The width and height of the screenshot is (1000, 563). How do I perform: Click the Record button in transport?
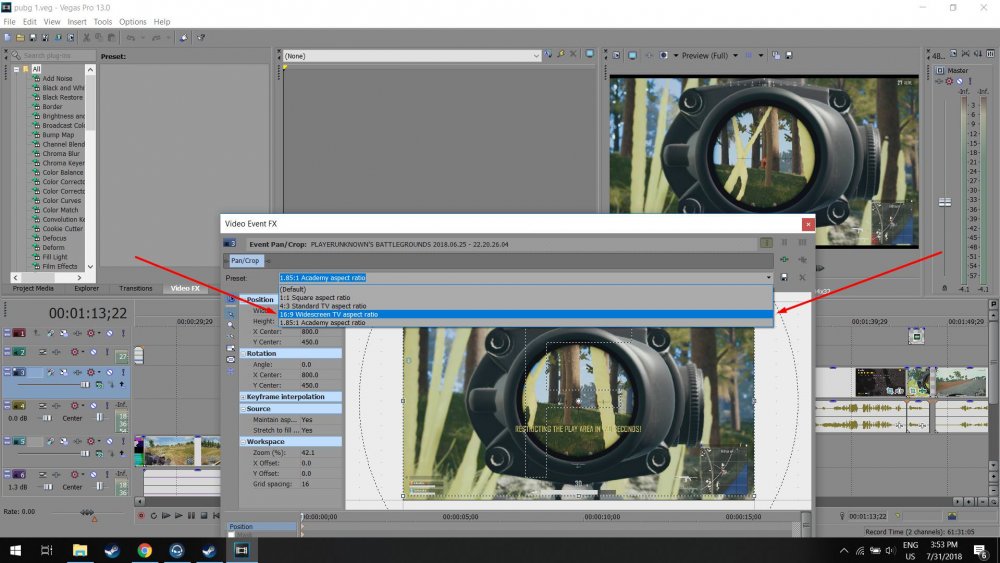click(141, 515)
